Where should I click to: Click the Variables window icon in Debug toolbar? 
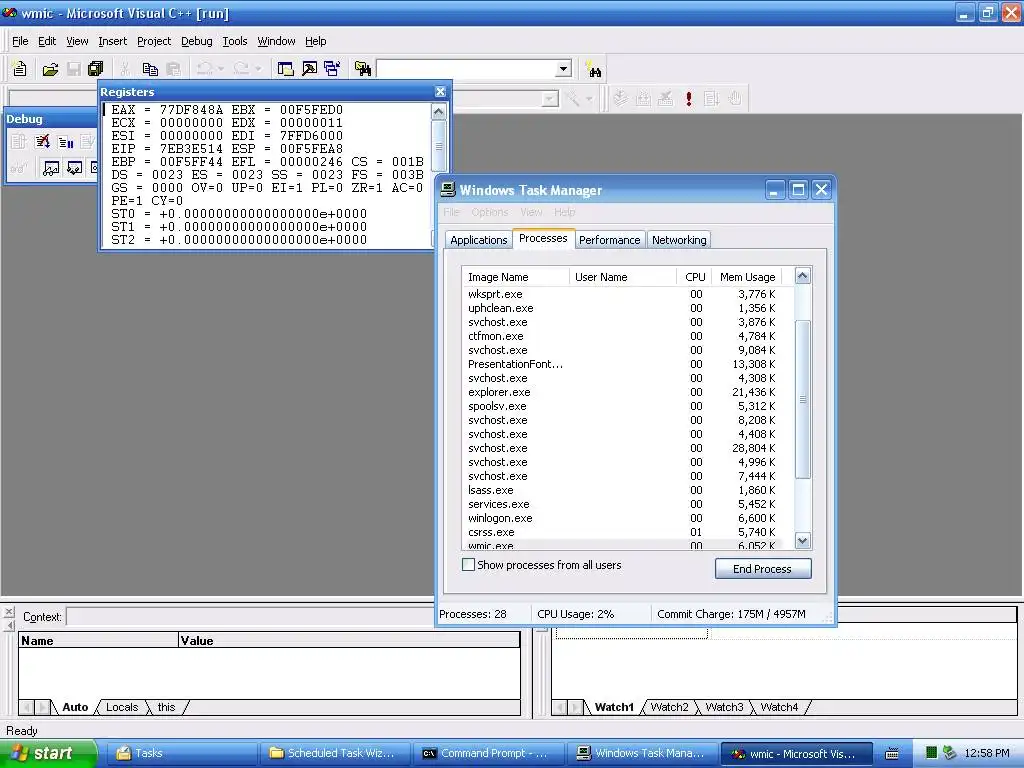coord(74,168)
